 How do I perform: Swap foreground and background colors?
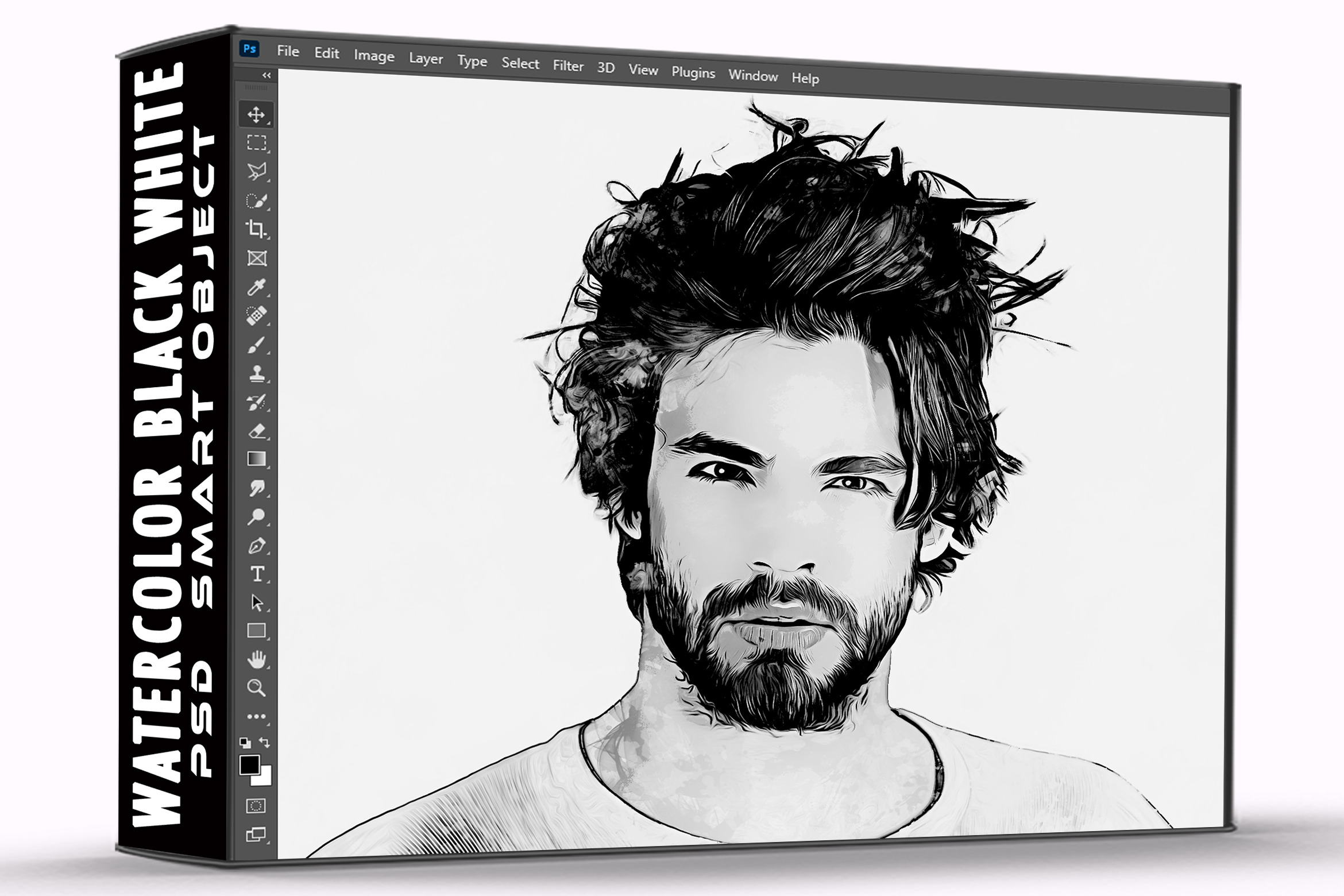click(x=265, y=742)
